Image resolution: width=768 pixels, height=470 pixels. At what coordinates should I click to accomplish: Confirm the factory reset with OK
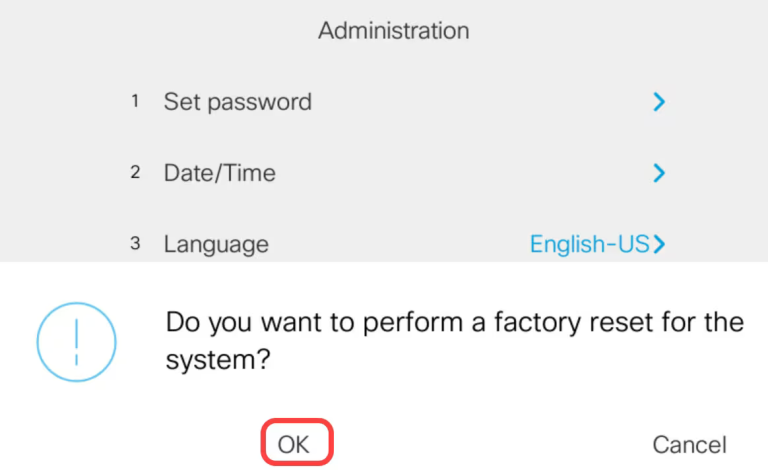click(295, 444)
